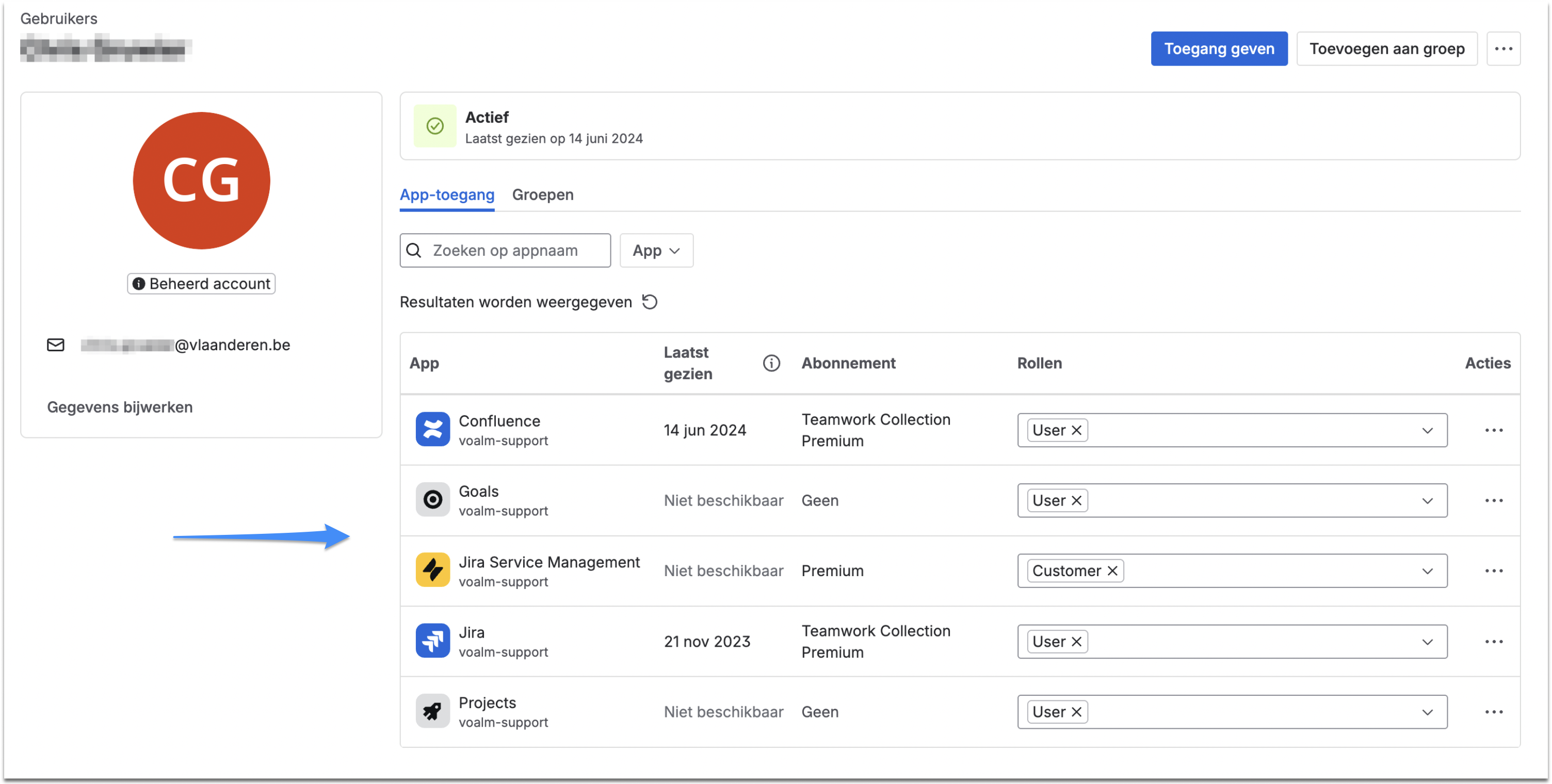The width and height of the screenshot is (1552, 784).
Task: Focus the Zoeken op appnaam field
Action: (x=515, y=251)
